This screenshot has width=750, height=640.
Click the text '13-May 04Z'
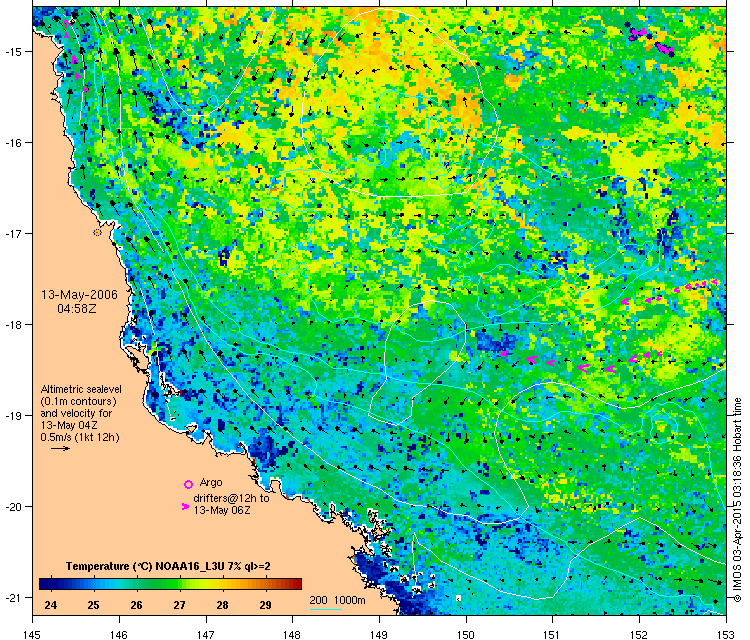tap(69, 425)
